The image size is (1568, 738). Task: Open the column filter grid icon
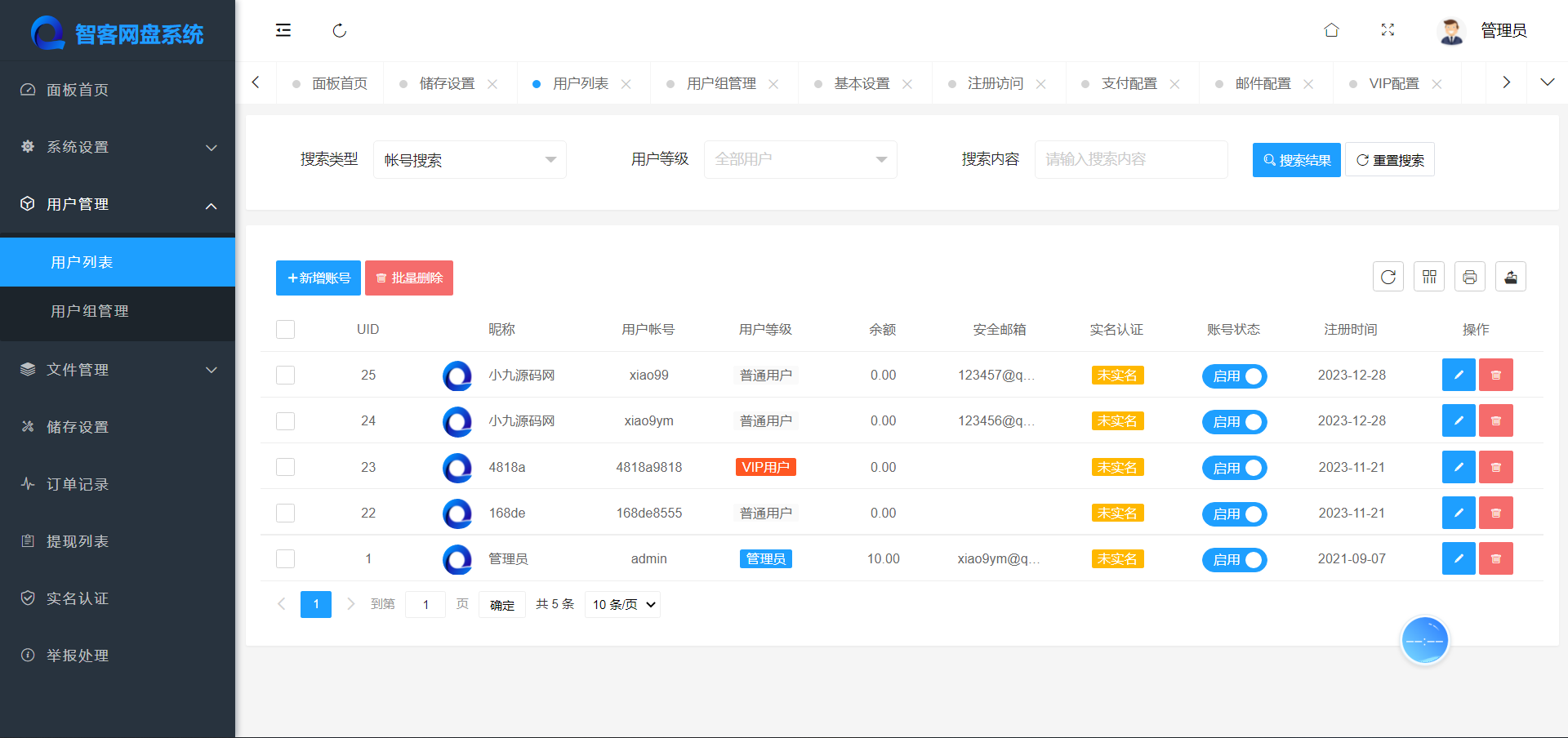pyautogui.click(x=1429, y=277)
